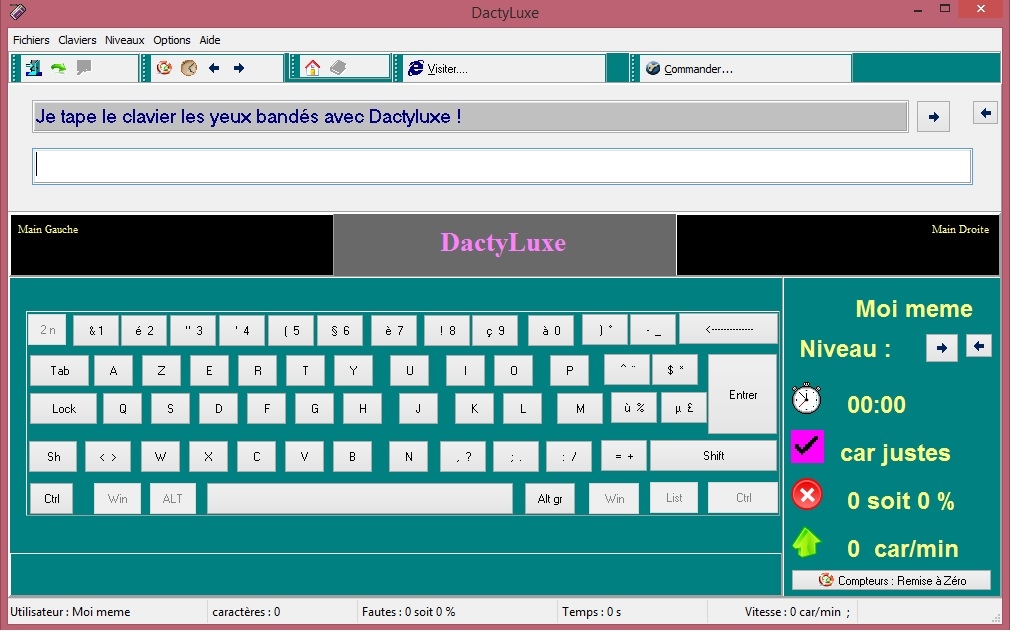Viewport: 1010px width, 632px height.
Task: Click the exit door icon in toolbar
Action: click(x=33, y=68)
